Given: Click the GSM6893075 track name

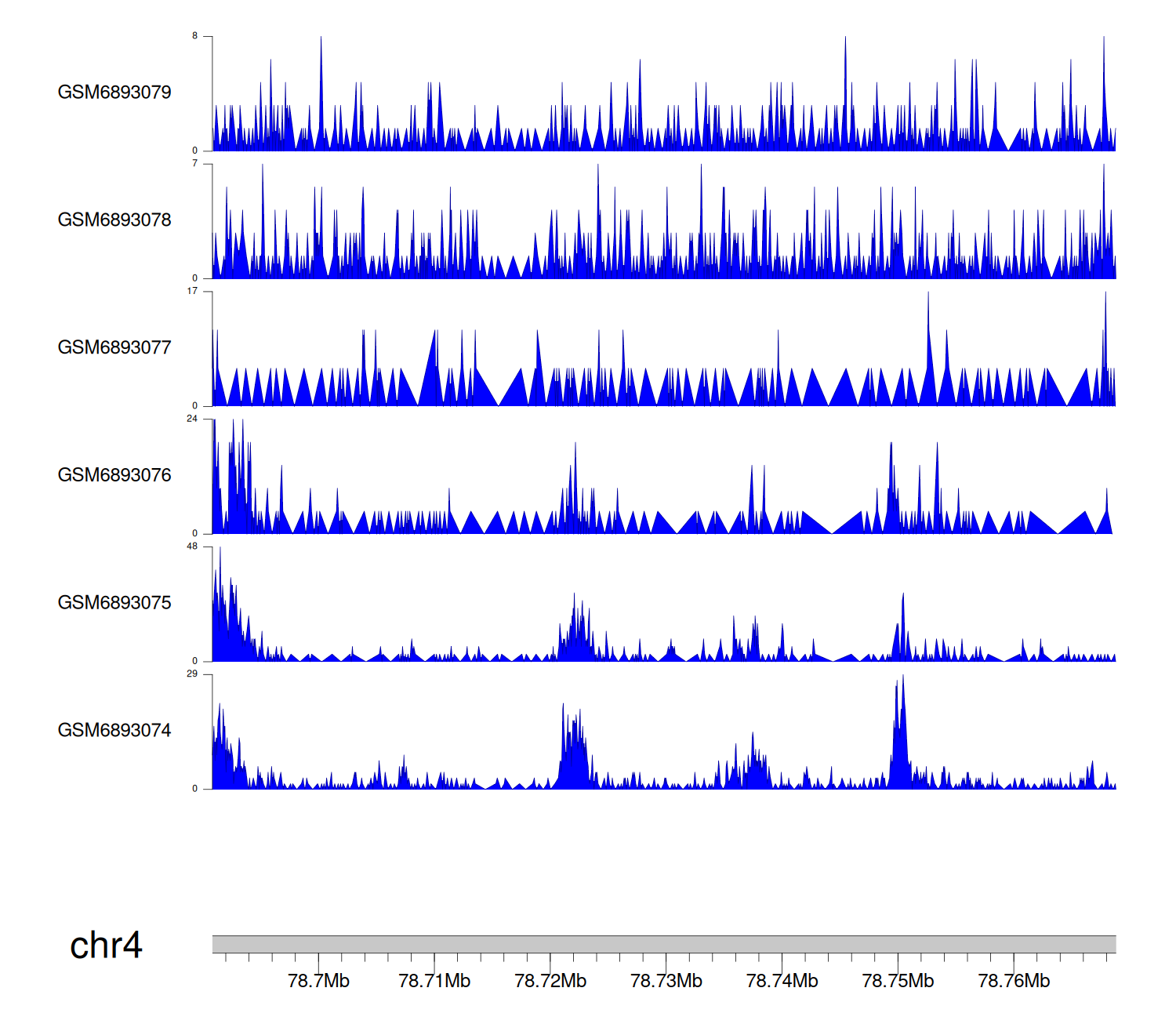Looking at the screenshot, I should (114, 603).
